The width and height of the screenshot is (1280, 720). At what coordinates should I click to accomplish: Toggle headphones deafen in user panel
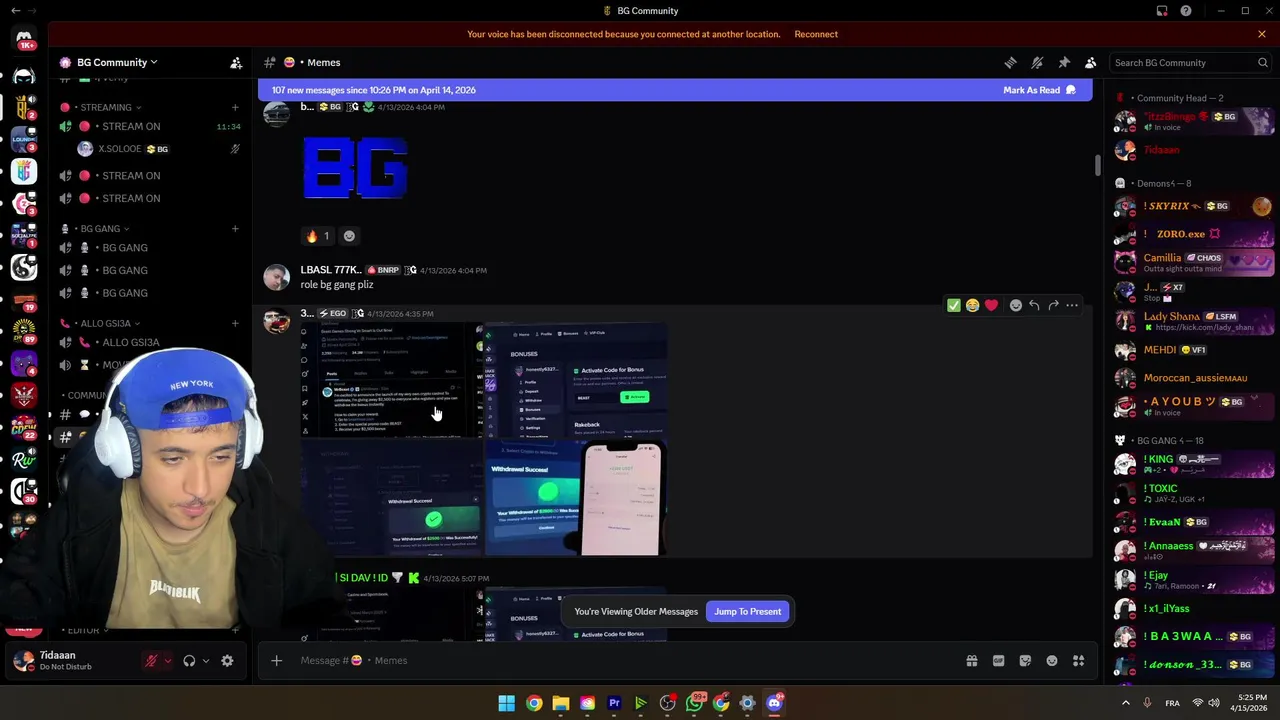[189, 660]
